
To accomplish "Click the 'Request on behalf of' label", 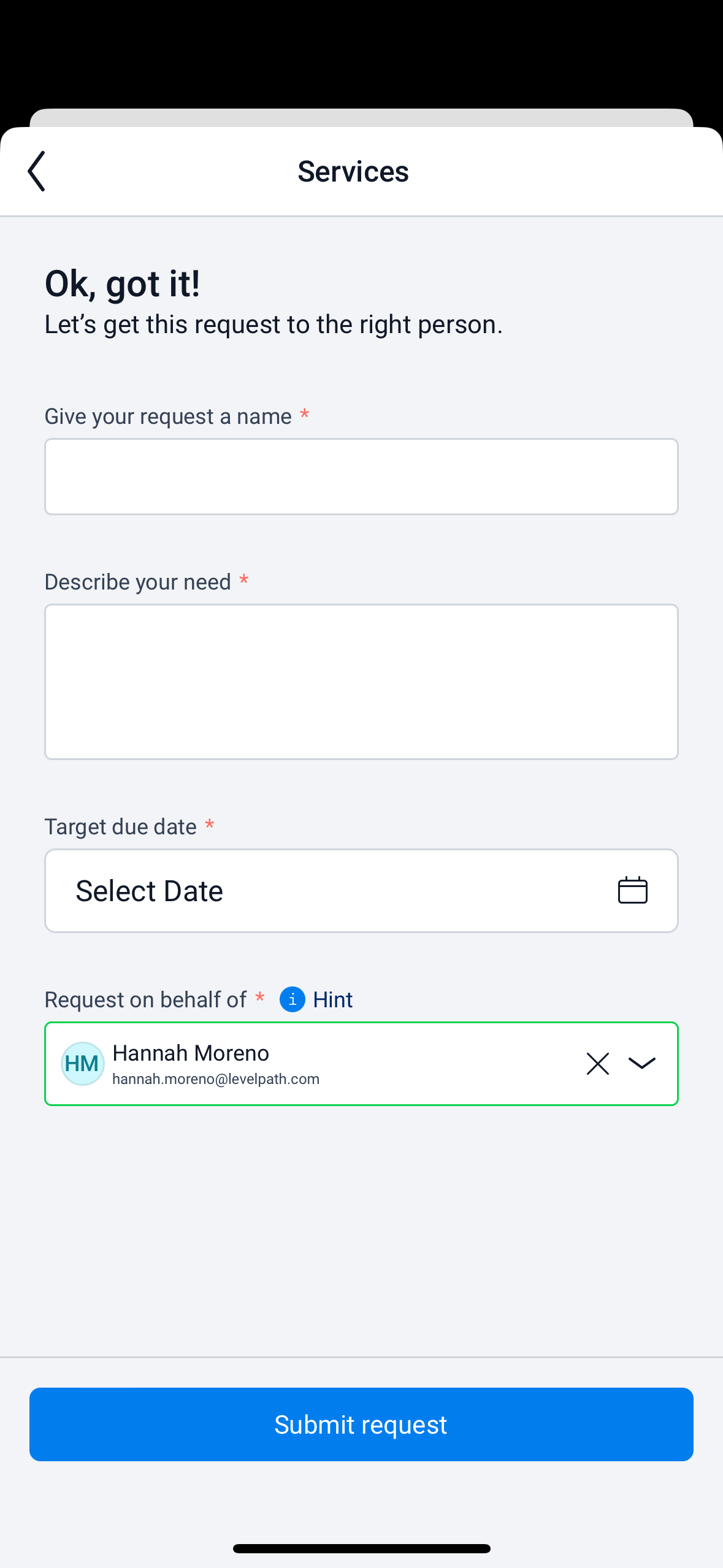I will [145, 999].
